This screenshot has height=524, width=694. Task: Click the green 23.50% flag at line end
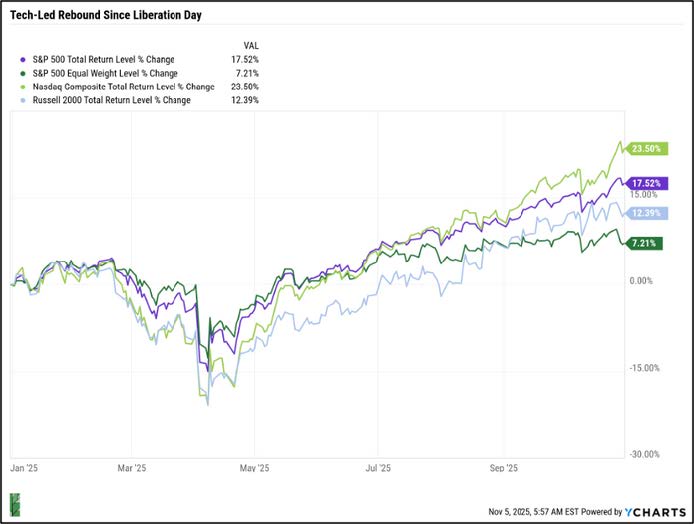tap(646, 149)
